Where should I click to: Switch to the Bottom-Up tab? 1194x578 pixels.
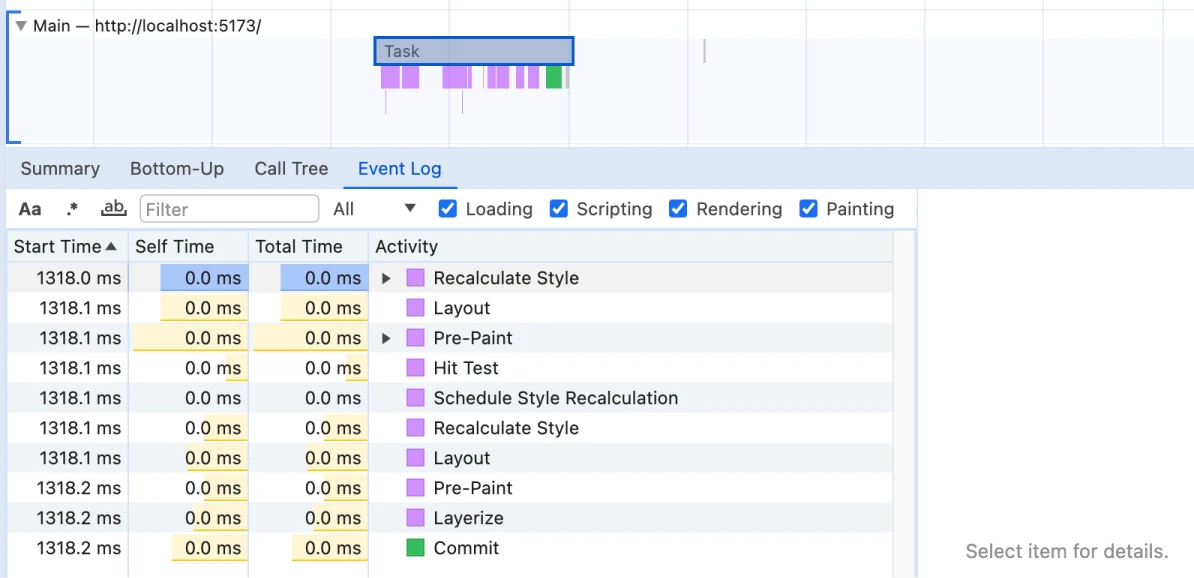pos(177,169)
